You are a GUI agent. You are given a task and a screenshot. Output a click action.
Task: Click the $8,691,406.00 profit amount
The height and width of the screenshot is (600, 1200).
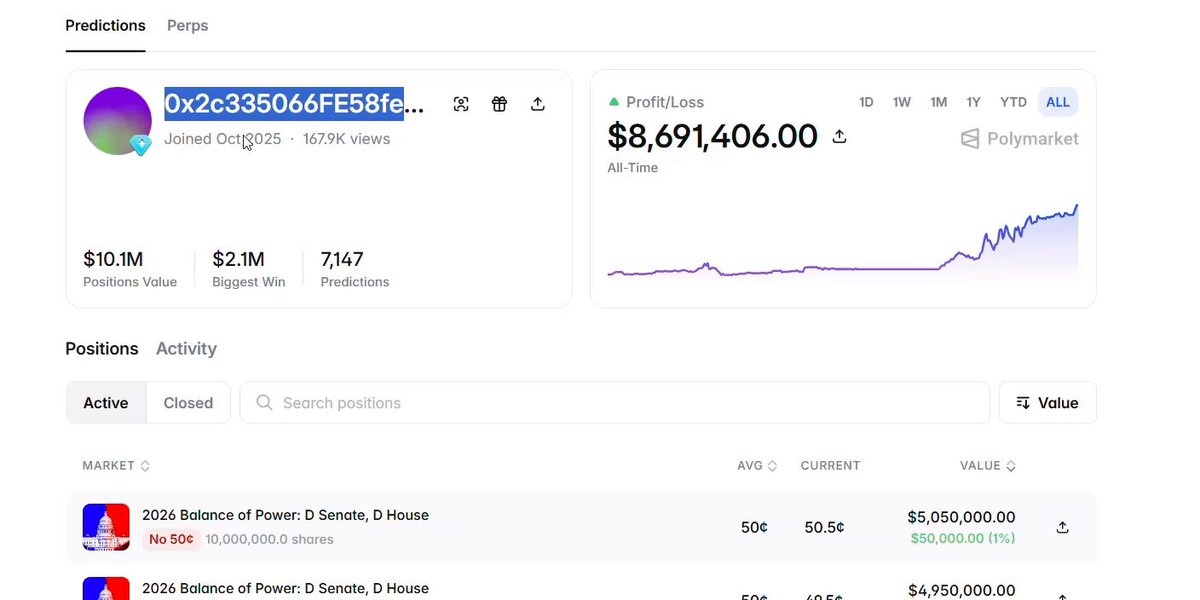point(713,136)
